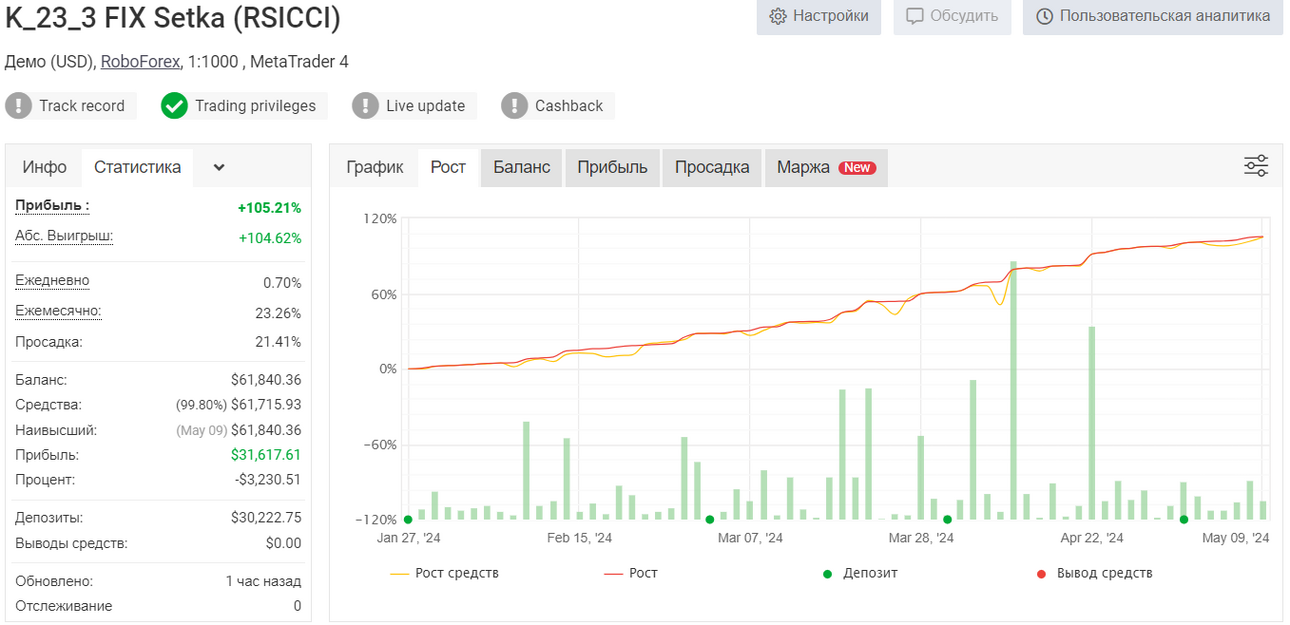Click the speech bubble icon in Обсудить
This screenshot has height=625, width=1290.
(x=914, y=16)
